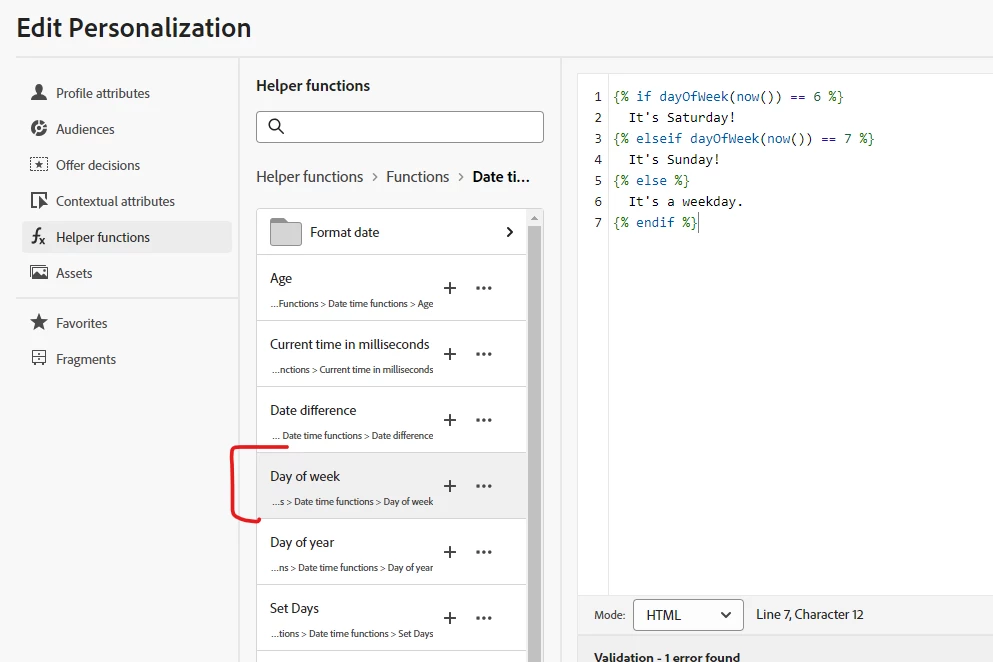The height and width of the screenshot is (662, 993).
Task: Open the Format date folder
Action: (x=391, y=232)
